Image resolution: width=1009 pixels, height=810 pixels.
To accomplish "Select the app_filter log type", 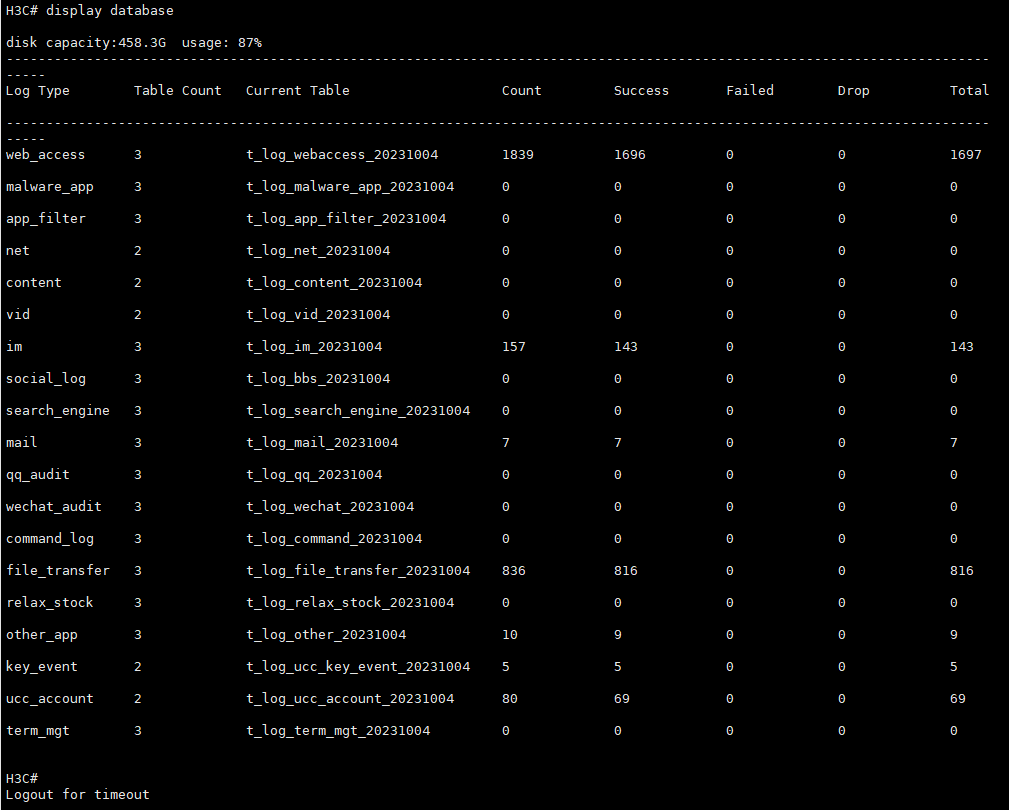I will click(x=46, y=219).
